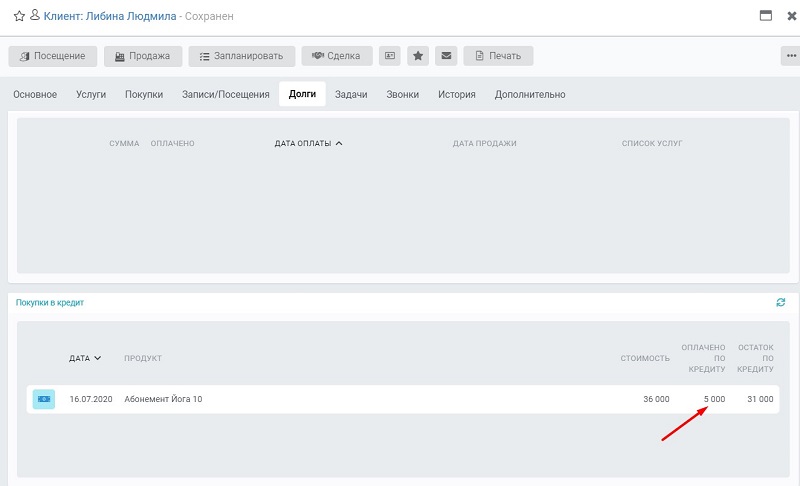
Task: Click the Посещение button
Action: coord(53,56)
